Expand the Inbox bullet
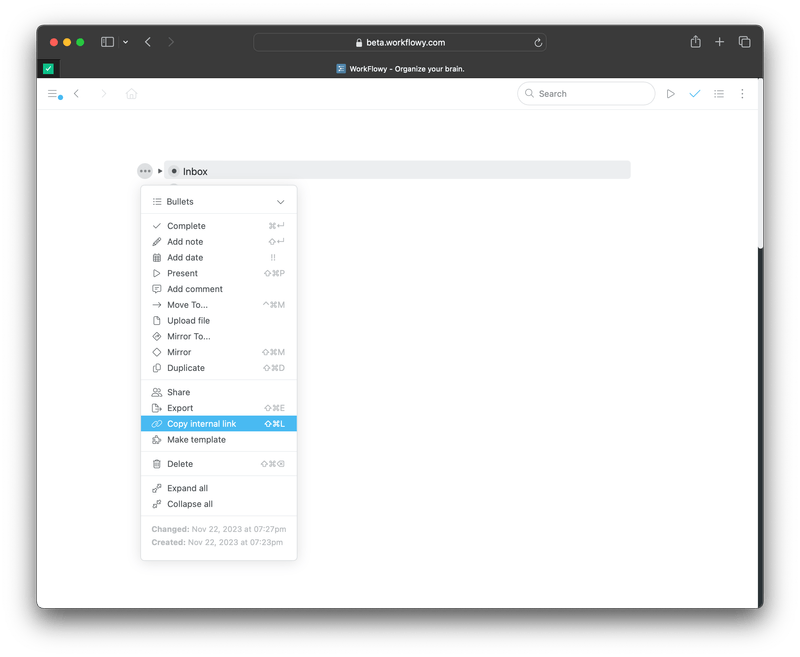 (160, 171)
